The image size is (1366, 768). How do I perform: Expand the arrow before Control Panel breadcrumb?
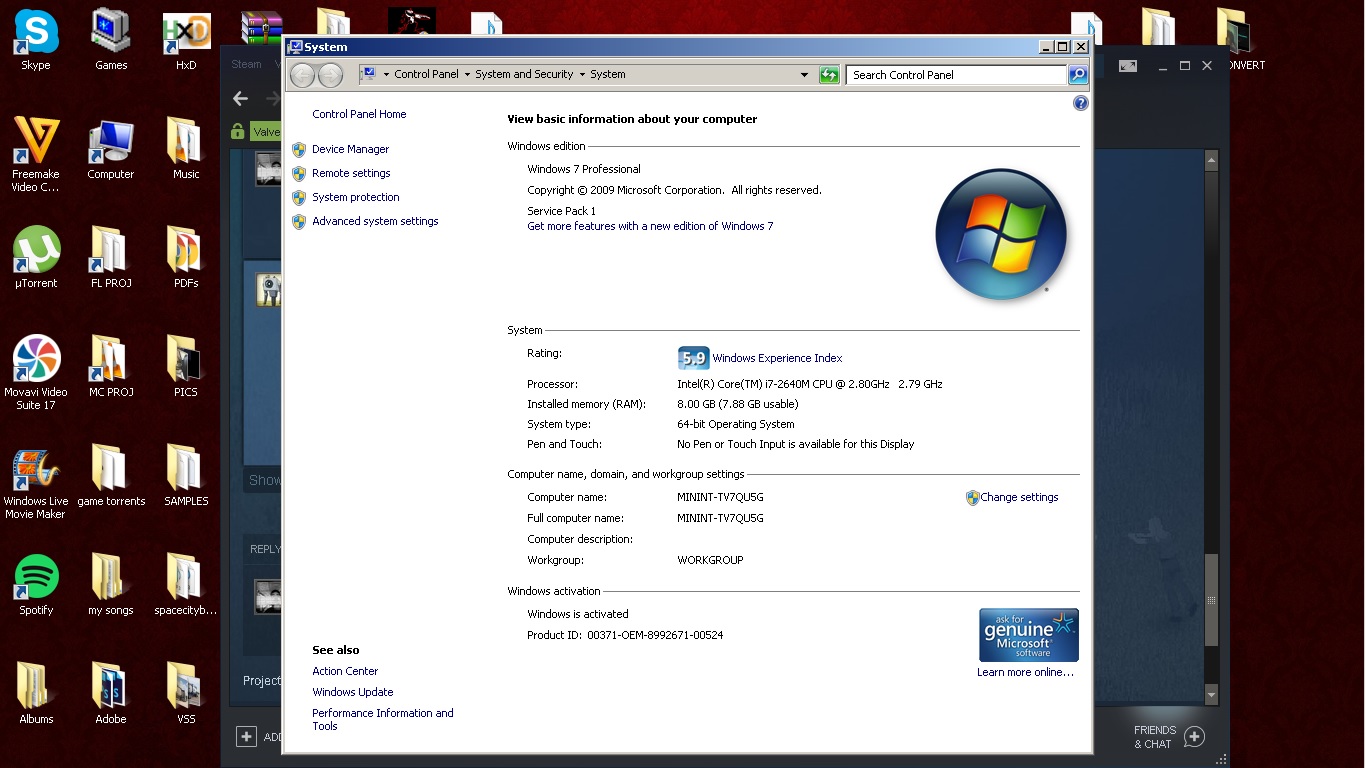coord(386,75)
